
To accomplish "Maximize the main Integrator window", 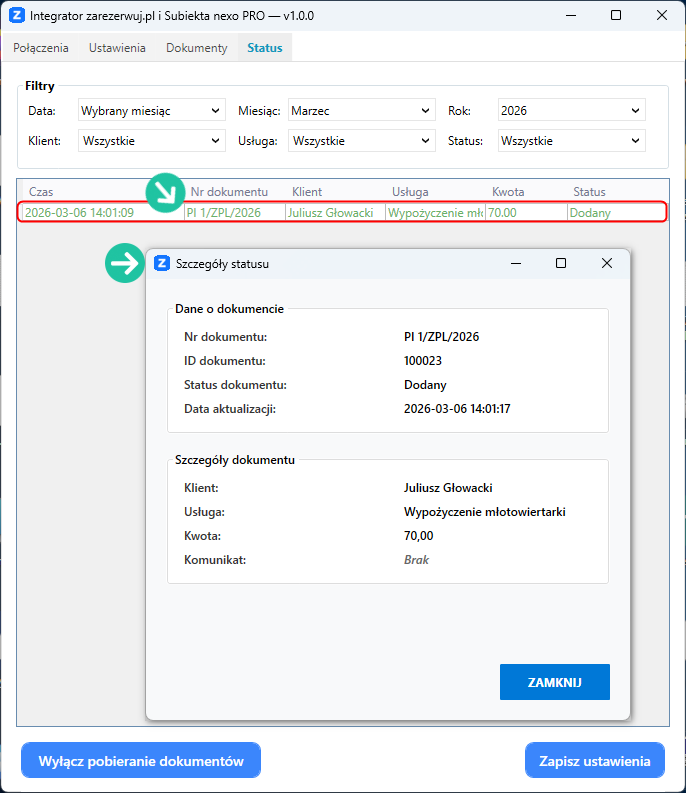I will coord(616,16).
